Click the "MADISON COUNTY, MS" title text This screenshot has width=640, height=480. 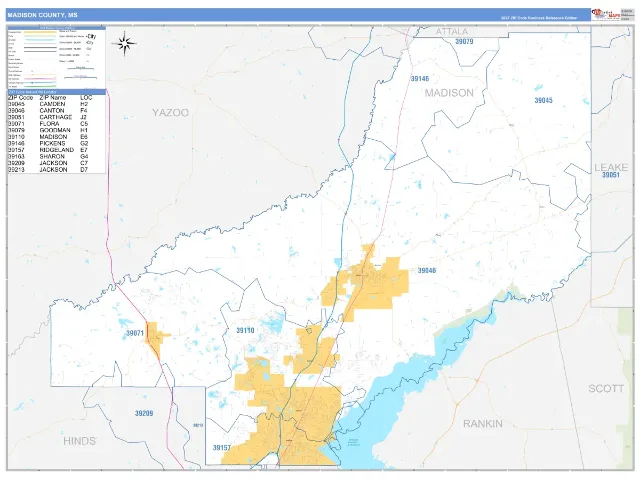[x=42, y=15]
